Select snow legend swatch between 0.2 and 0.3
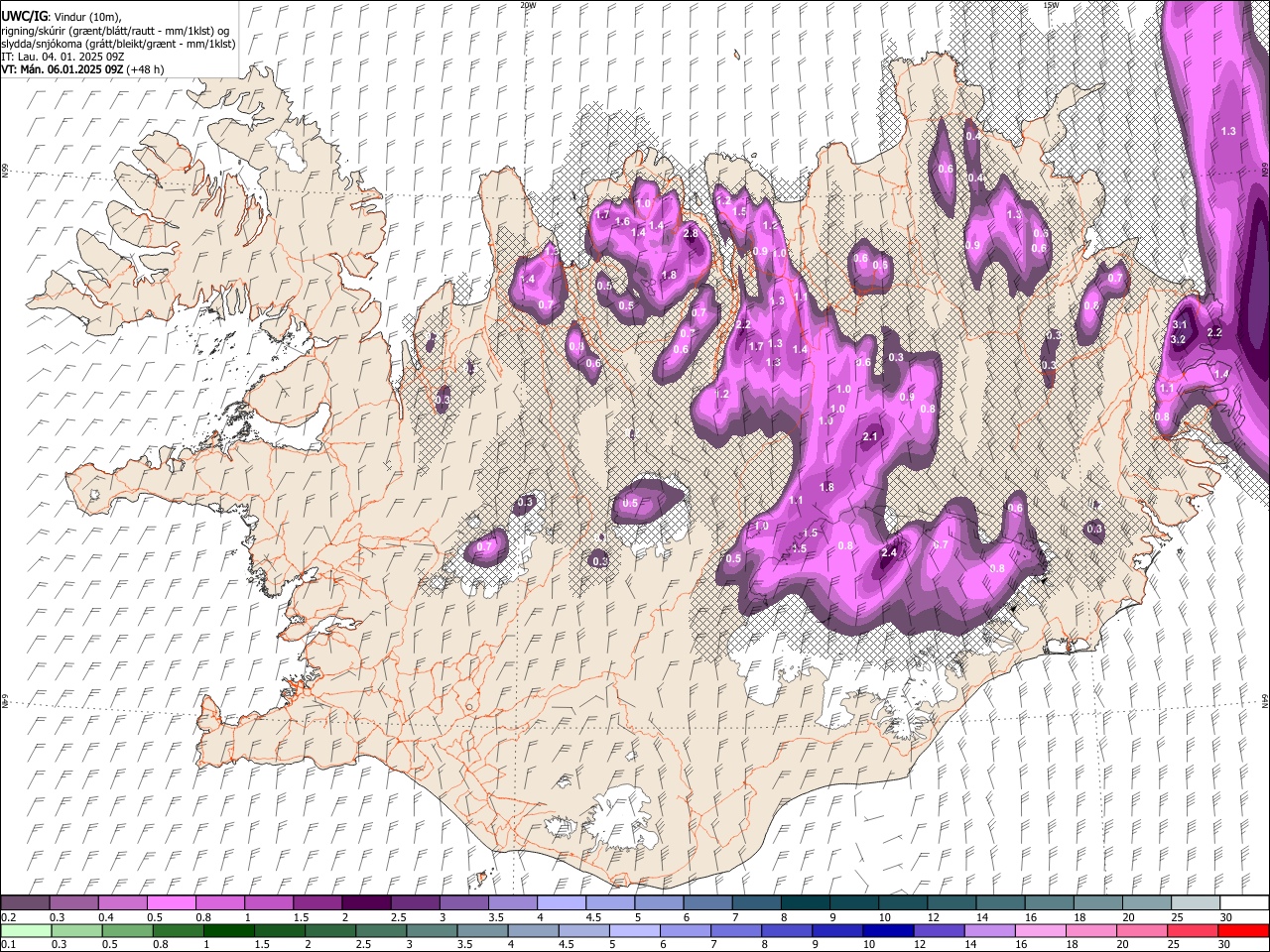Viewport: 1270px width, 952px height. click(26, 902)
